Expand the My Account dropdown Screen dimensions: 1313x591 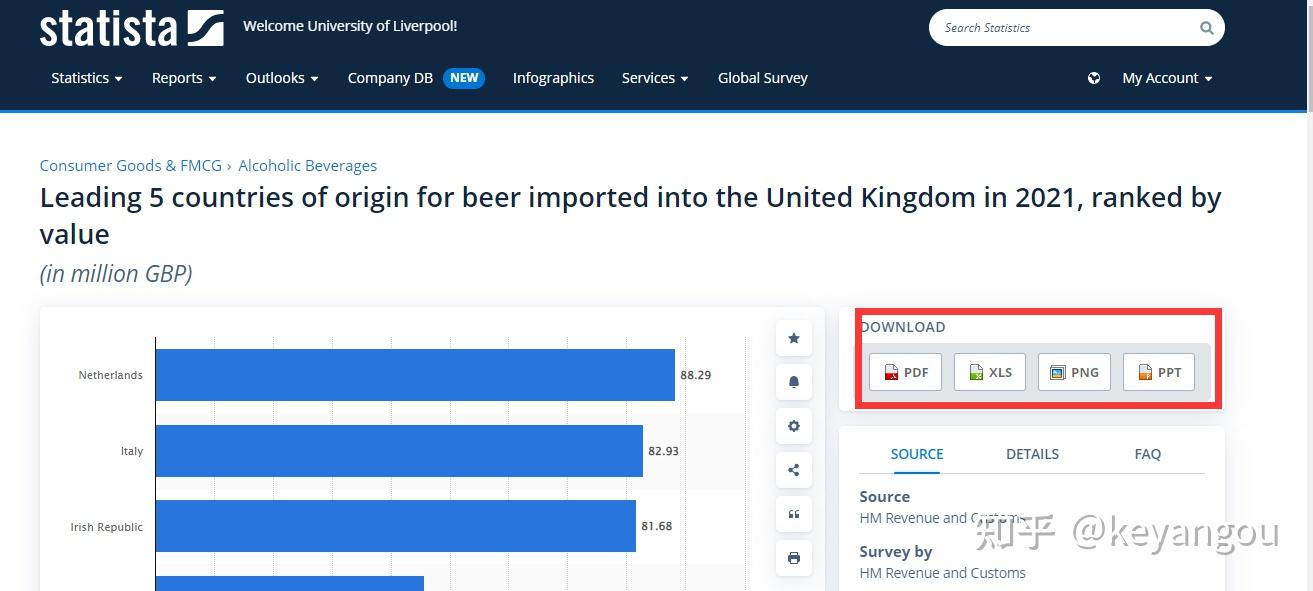click(1167, 78)
